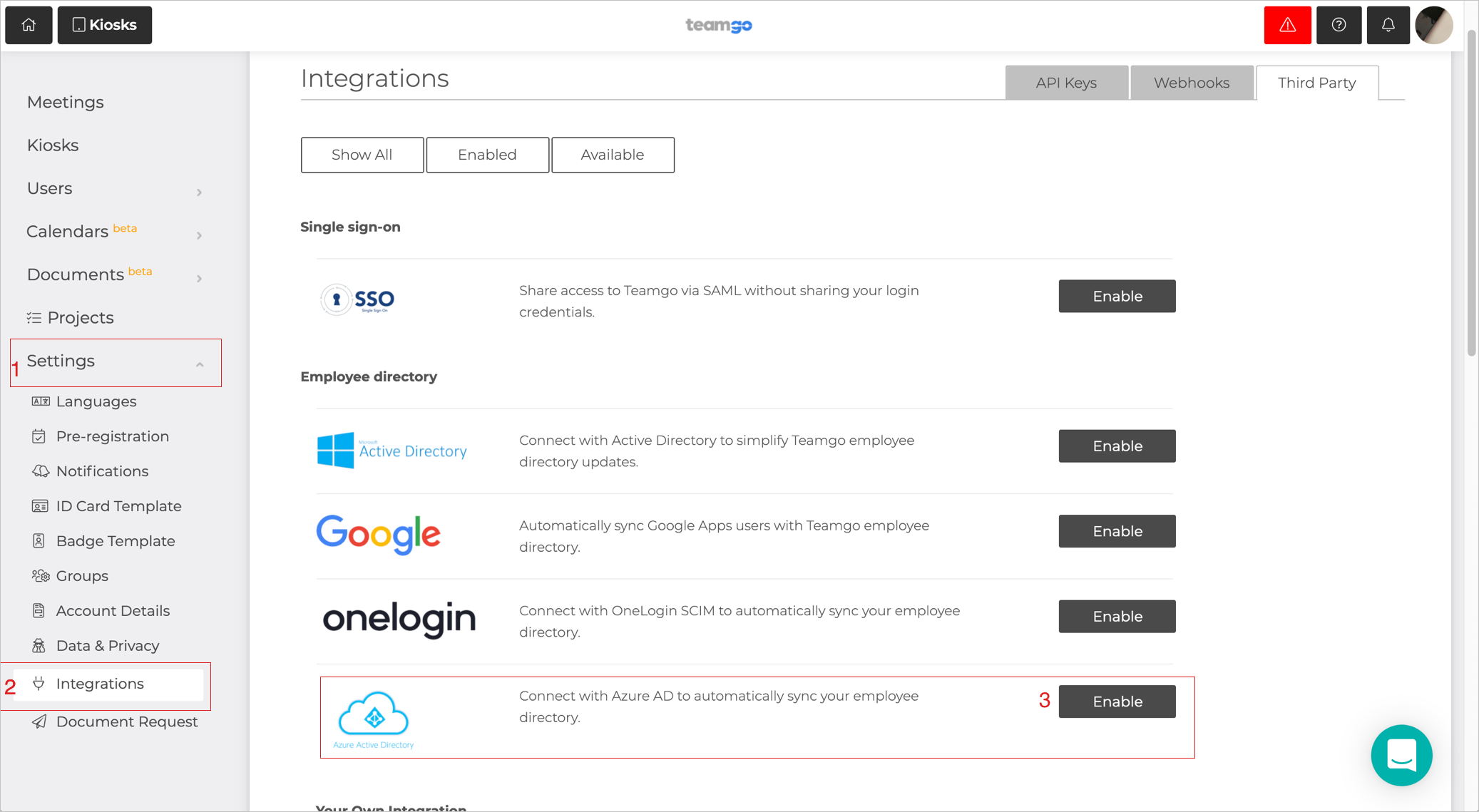Enable the SSO SAML integration

tap(1117, 296)
